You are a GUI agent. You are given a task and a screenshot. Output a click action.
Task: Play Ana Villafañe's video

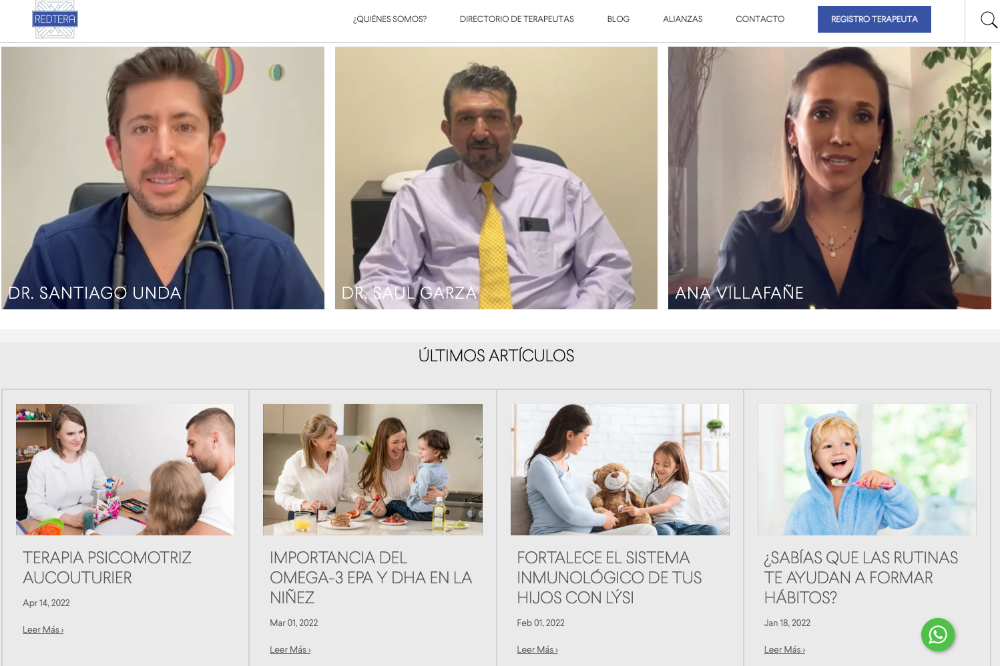pos(829,178)
